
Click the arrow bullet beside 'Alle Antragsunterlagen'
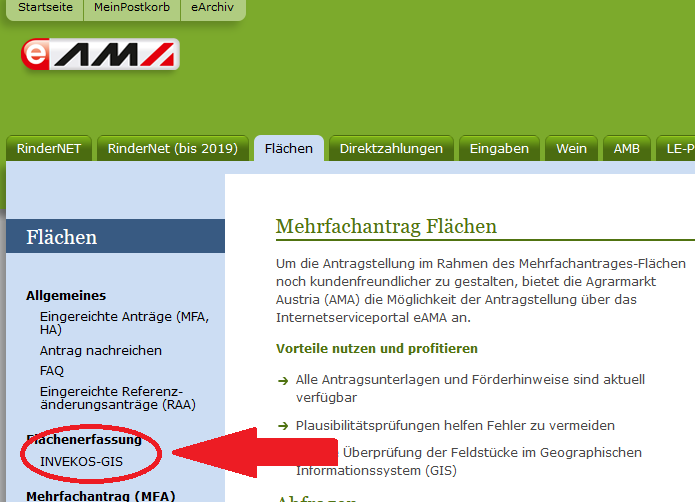[283, 381]
